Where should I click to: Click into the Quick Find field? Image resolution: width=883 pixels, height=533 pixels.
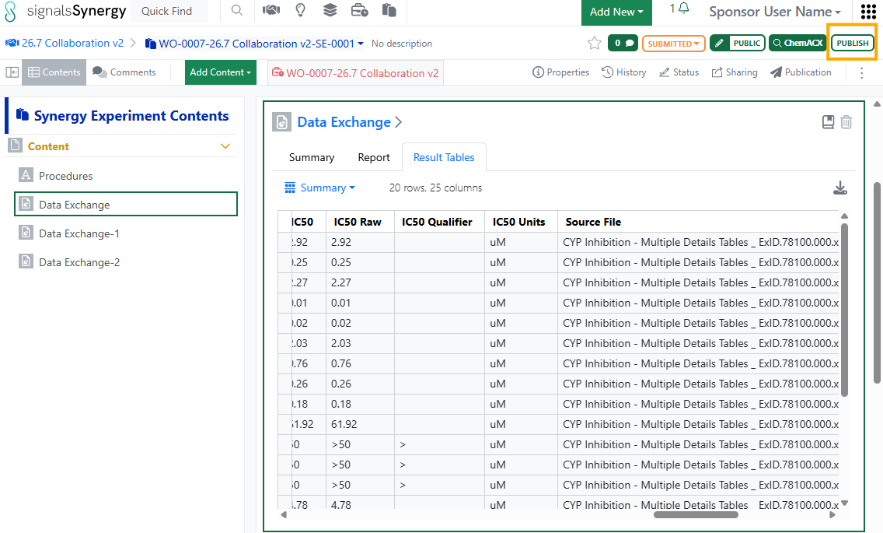click(x=168, y=11)
